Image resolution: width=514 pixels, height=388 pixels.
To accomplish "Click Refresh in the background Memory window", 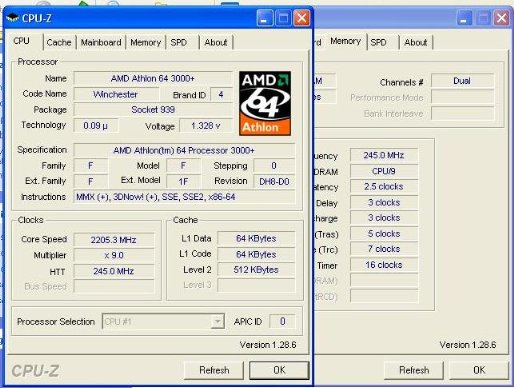I will pyautogui.click(x=414, y=370).
